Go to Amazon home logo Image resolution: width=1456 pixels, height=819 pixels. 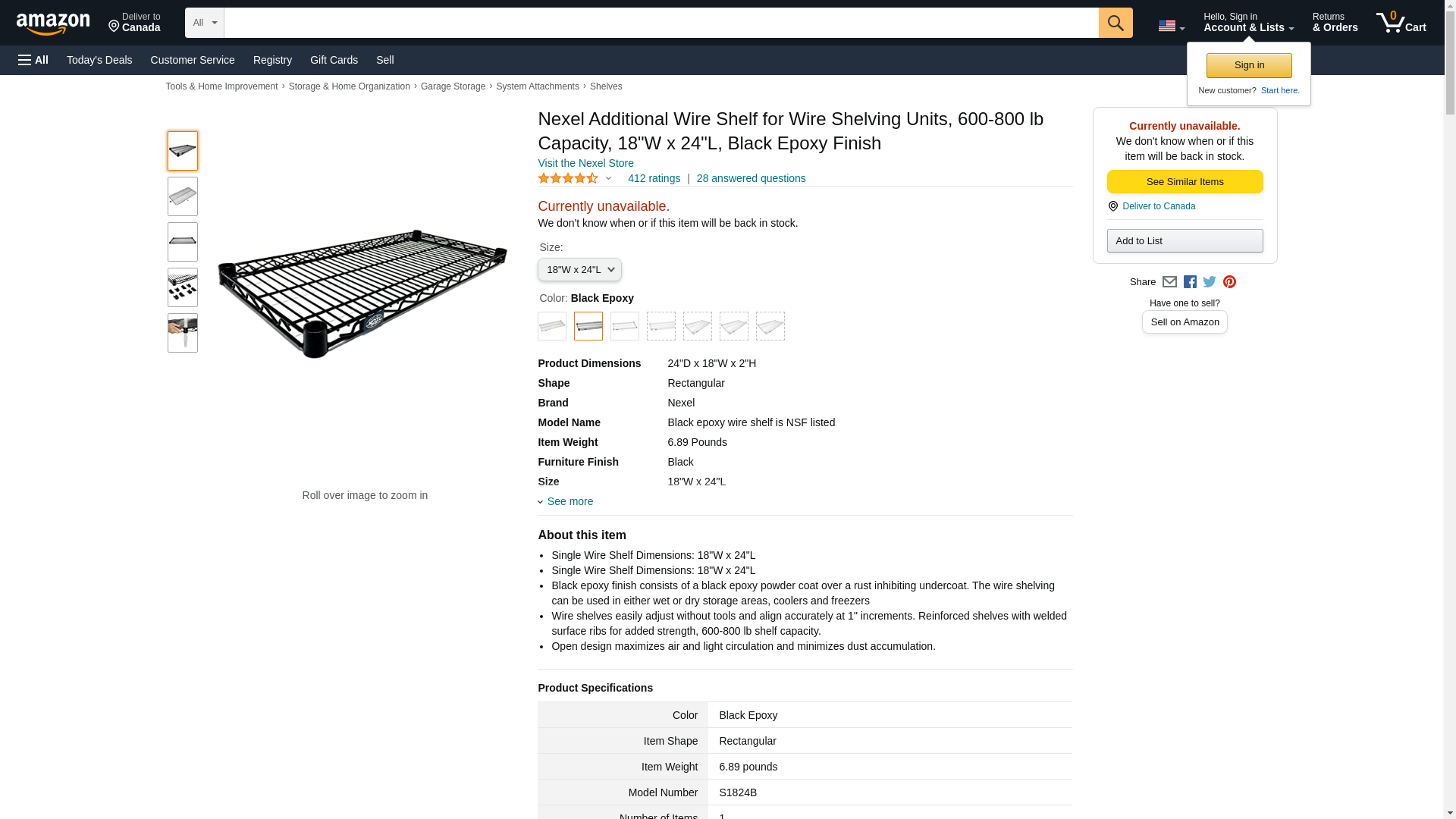(53, 24)
